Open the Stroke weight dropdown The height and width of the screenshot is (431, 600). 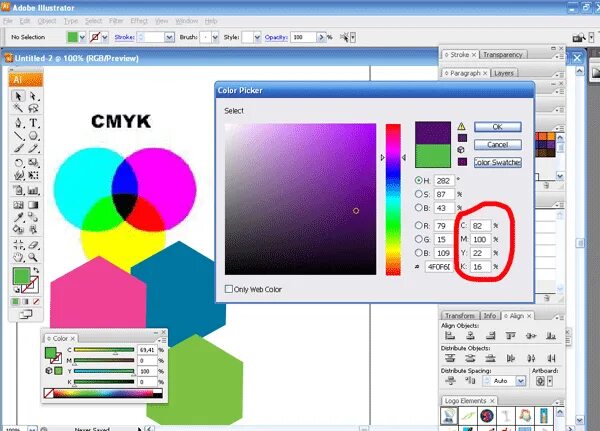coord(170,37)
